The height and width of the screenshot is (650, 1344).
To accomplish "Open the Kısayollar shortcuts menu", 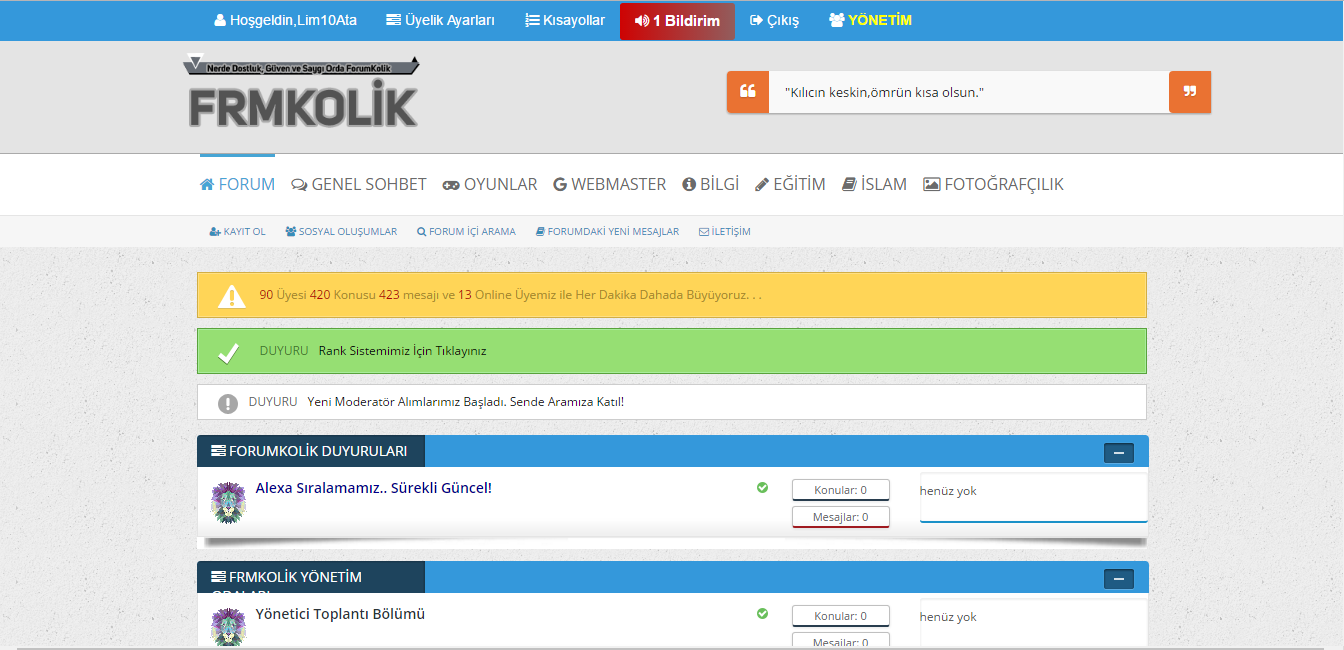I will click(565, 20).
